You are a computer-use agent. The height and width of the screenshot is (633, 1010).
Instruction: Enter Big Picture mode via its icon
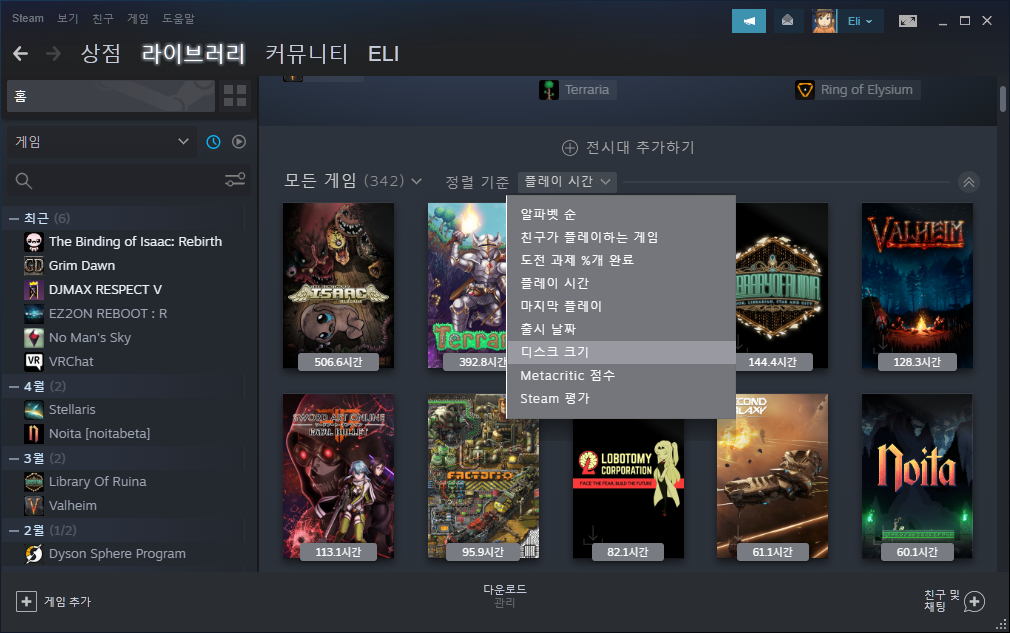(x=908, y=21)
